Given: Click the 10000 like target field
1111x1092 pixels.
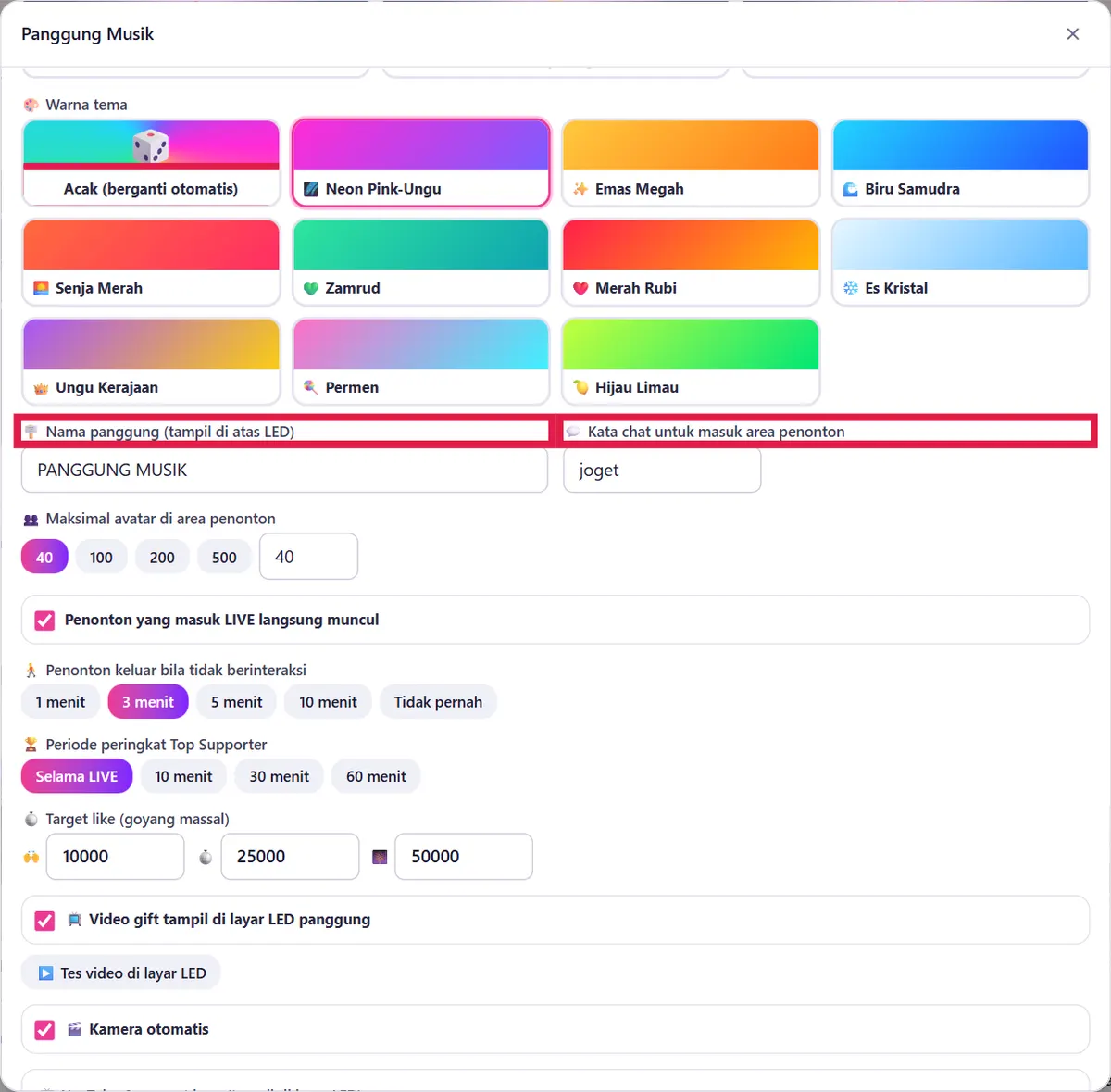Looking at the screenshot, I should tap(116, 857).
